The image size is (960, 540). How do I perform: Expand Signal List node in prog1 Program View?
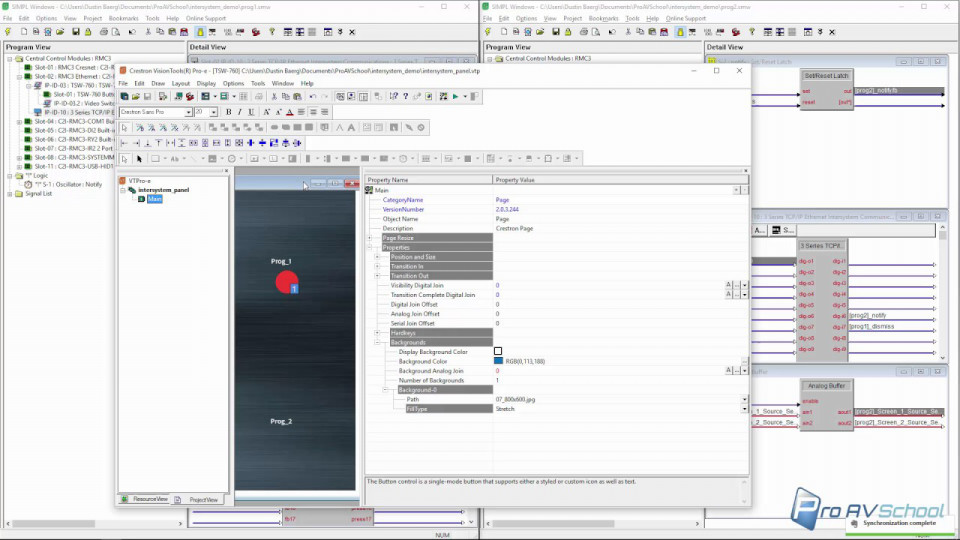(x=10, y=193)
